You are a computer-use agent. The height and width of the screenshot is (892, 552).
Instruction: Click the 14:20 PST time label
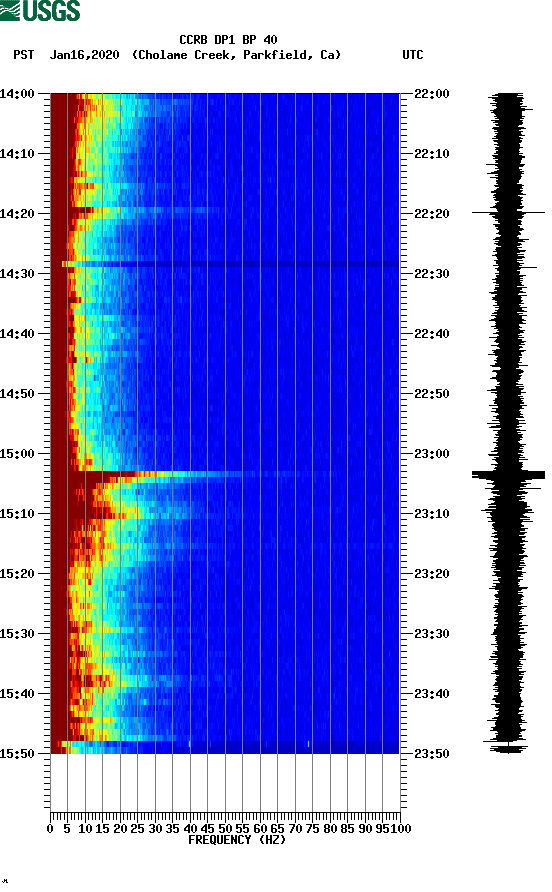tap(17, 214)
